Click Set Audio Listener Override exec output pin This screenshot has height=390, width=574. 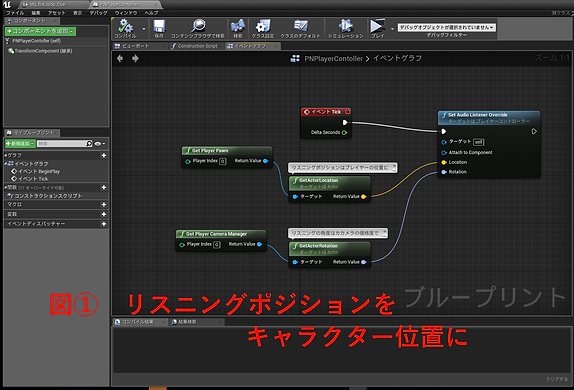click(534, 131)
